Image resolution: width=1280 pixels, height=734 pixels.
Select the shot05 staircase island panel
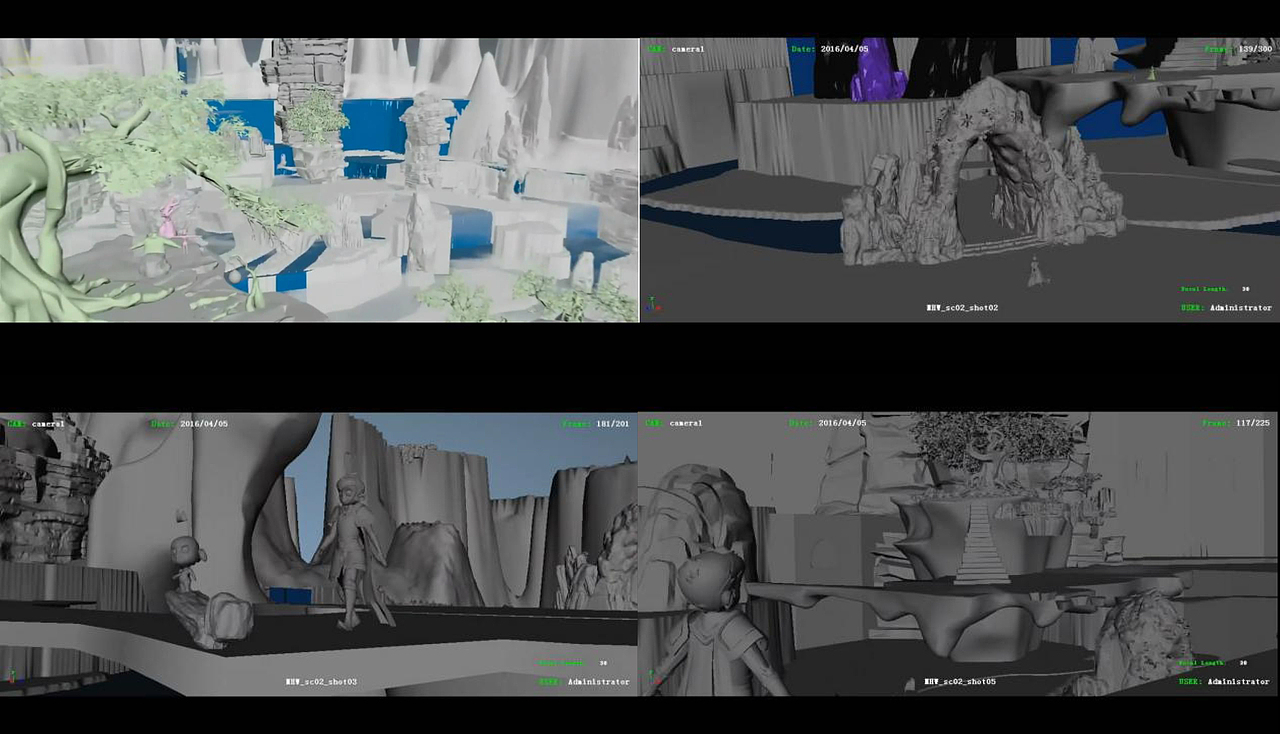[x=960, y=554]
